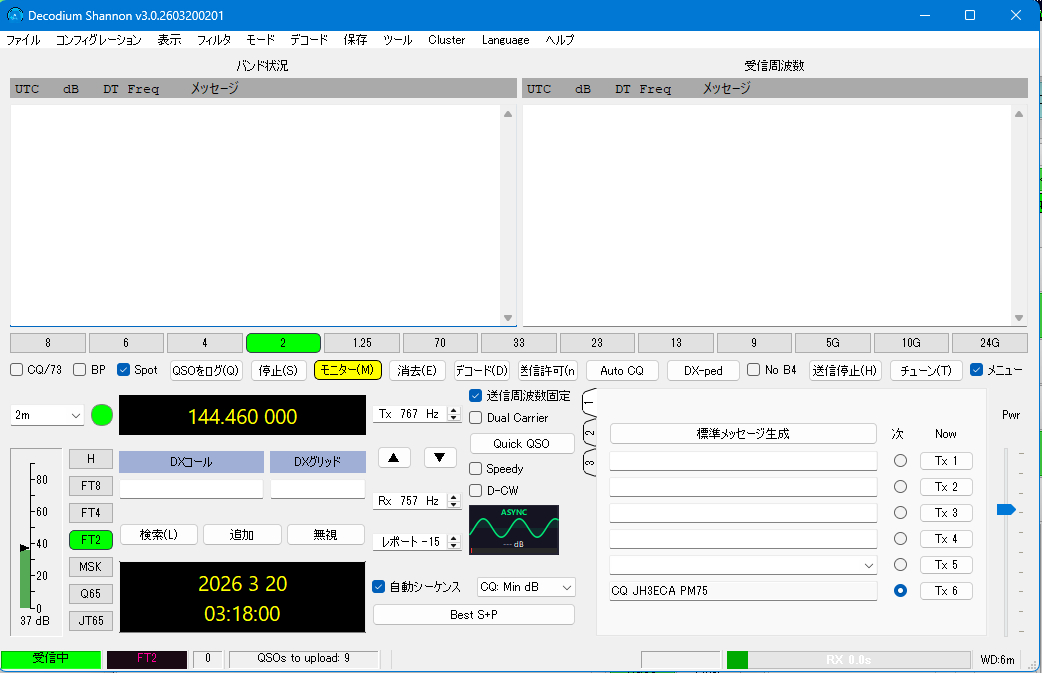Screen dimensions: 1042x673
Task: Select the 70 band button
Action: (x=440, y=343)
